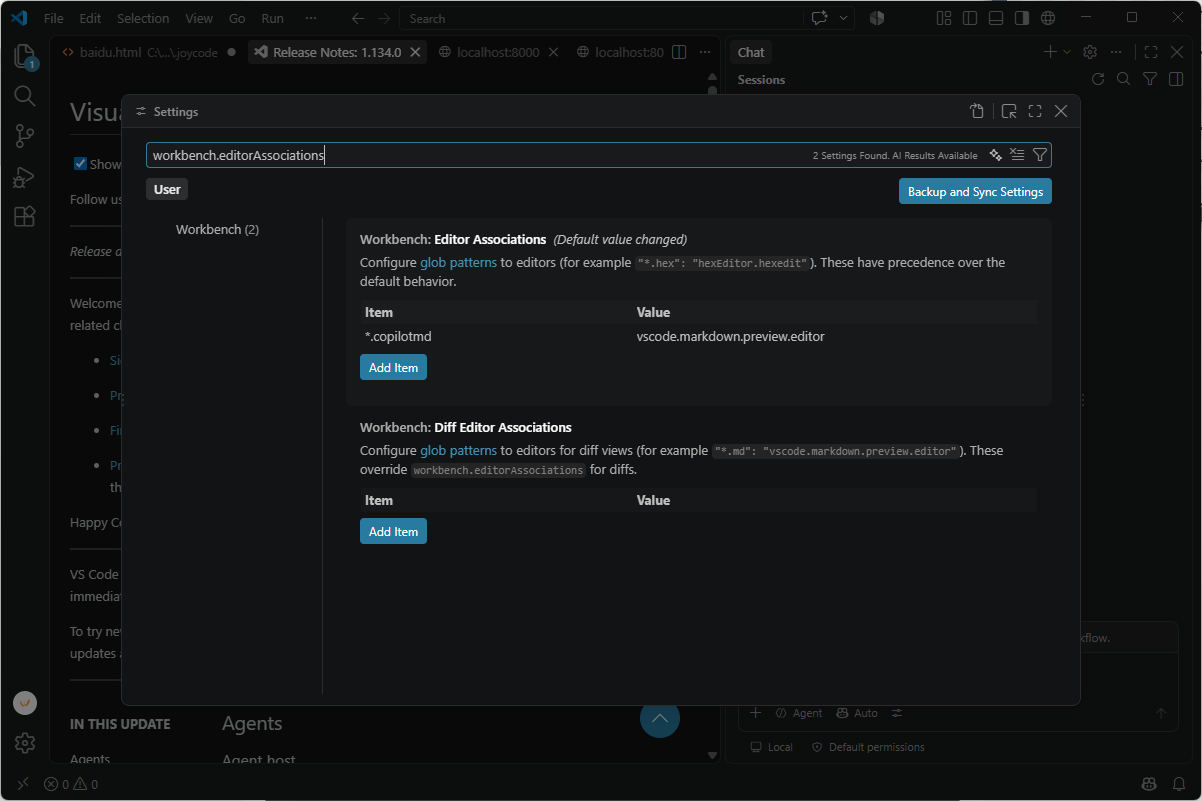Open the settings filter funnel

pyautogui.click(x=1040, y=155)
